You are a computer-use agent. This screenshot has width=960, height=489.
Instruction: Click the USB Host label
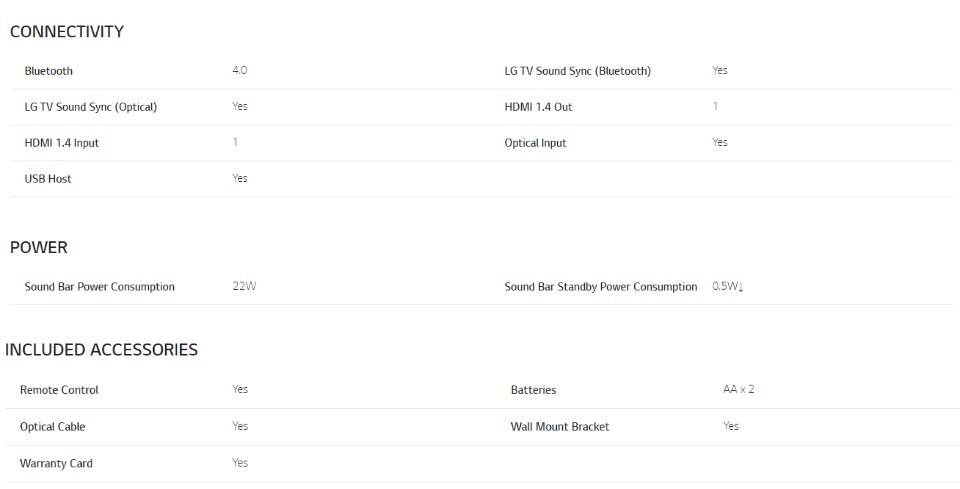[x=48, y=179]
